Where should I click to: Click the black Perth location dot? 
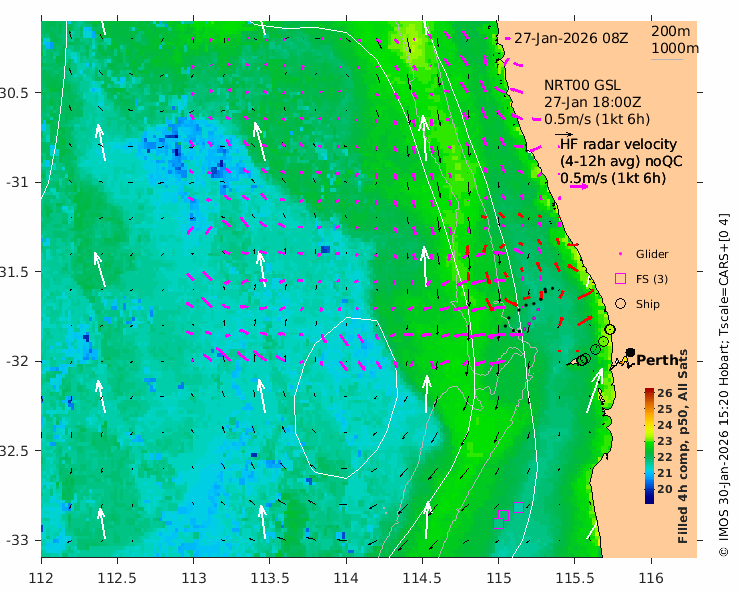point(630,352)
